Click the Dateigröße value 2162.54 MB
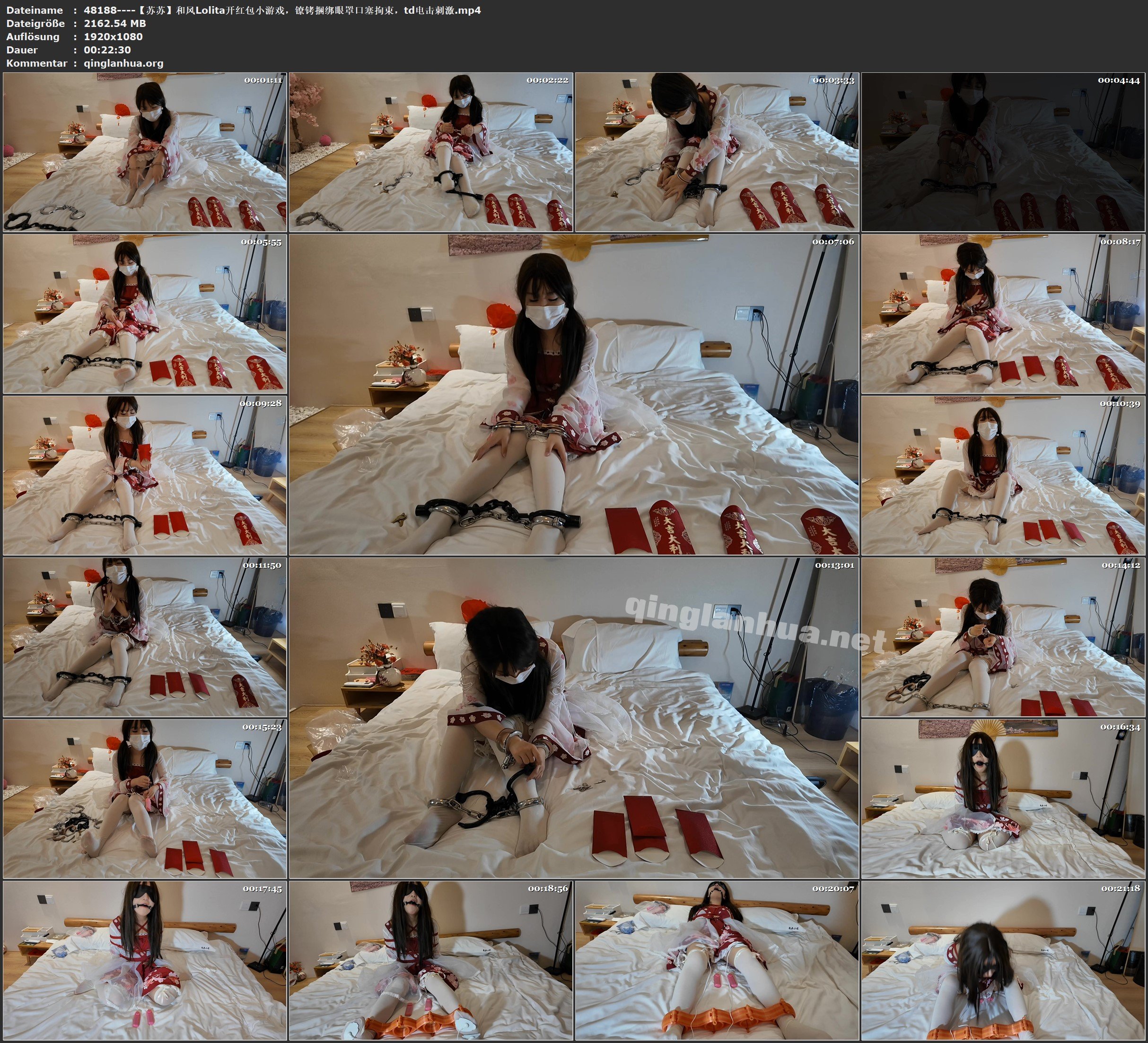Screen dimensions: 1148x1043 [x=114, y=23]
